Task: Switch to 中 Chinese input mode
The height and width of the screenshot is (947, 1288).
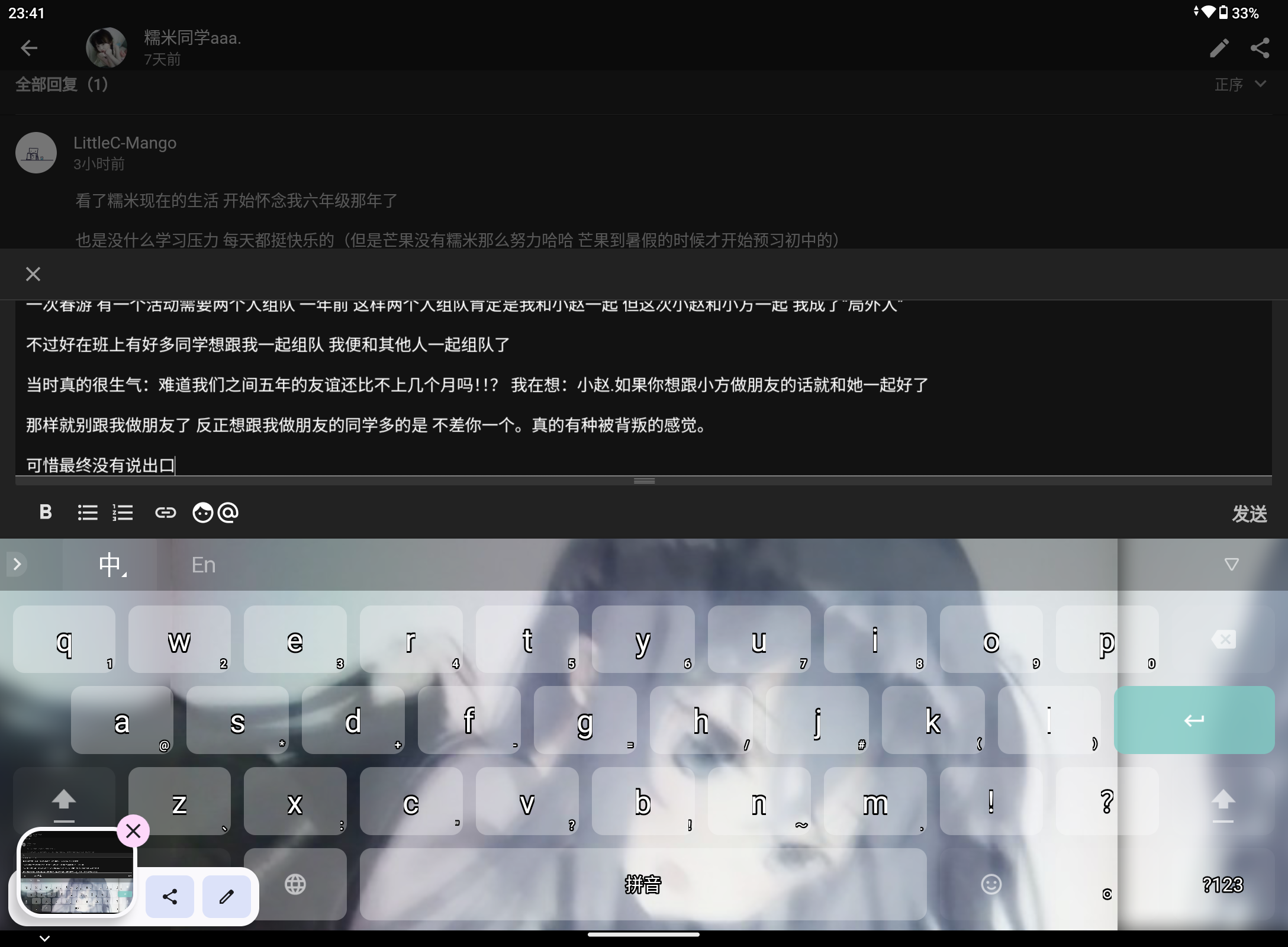Action: point(110,565)
